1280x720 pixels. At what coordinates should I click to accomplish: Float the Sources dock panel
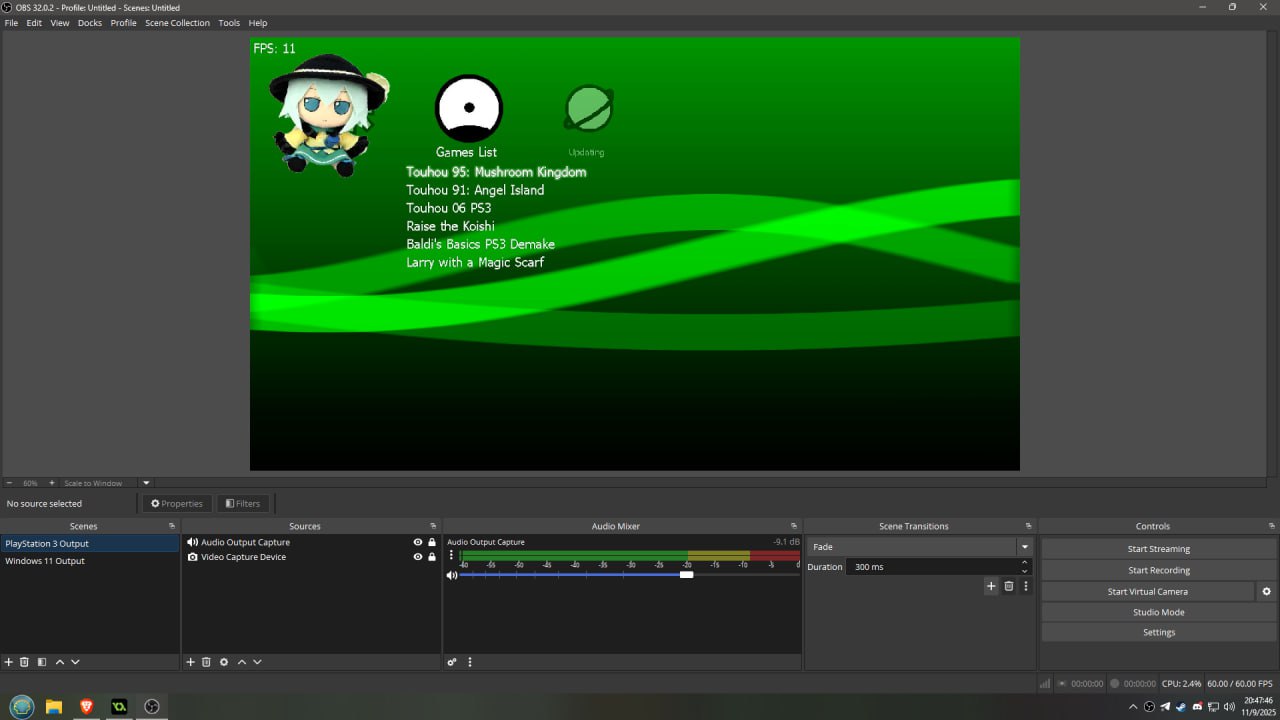click(434, 526)
